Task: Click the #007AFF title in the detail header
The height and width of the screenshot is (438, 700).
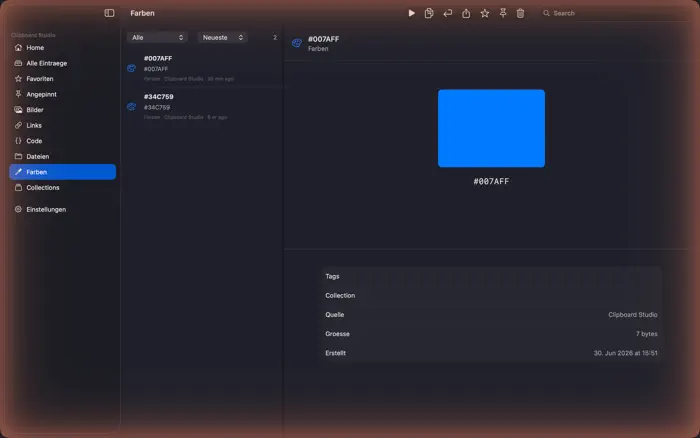Action: (x=324, y=39)
